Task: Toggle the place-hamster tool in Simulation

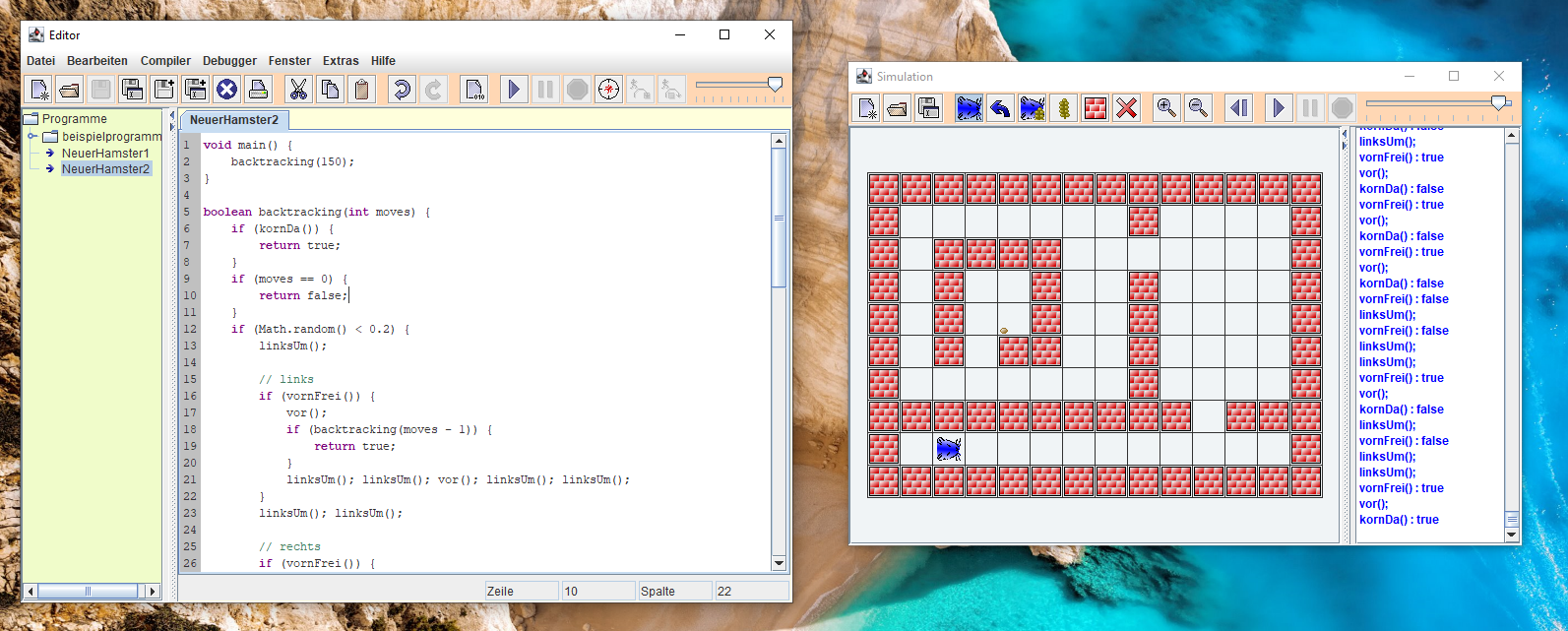Action: tap(970, 107)
